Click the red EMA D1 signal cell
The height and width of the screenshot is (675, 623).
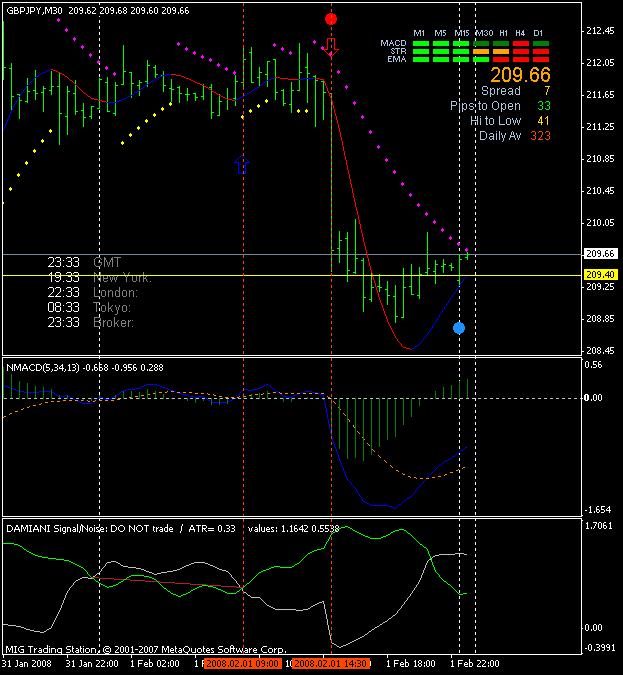coord(541,59)
